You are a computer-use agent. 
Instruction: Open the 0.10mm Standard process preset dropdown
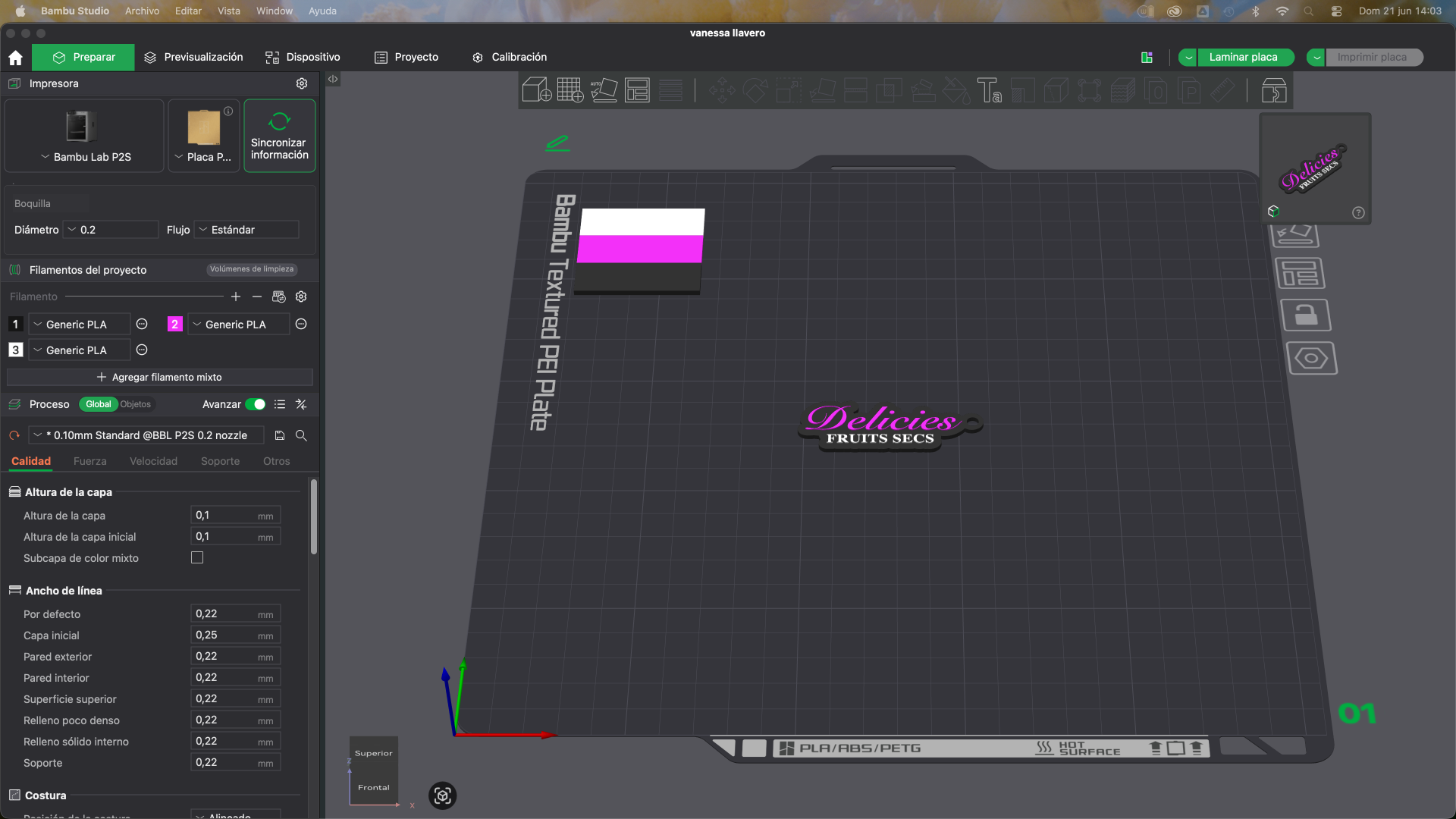point(146,435)
